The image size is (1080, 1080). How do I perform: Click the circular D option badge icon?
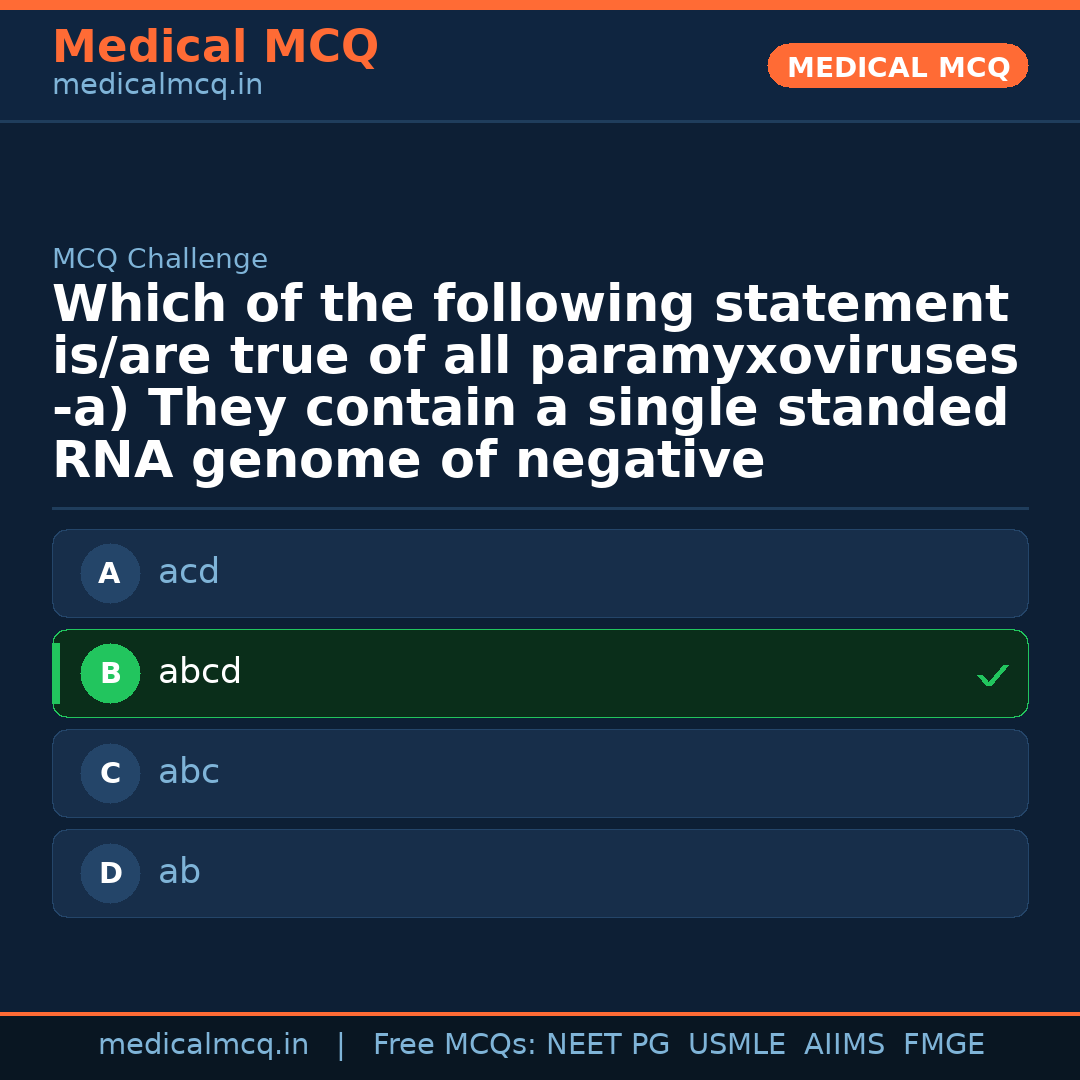tap(110, 873)
